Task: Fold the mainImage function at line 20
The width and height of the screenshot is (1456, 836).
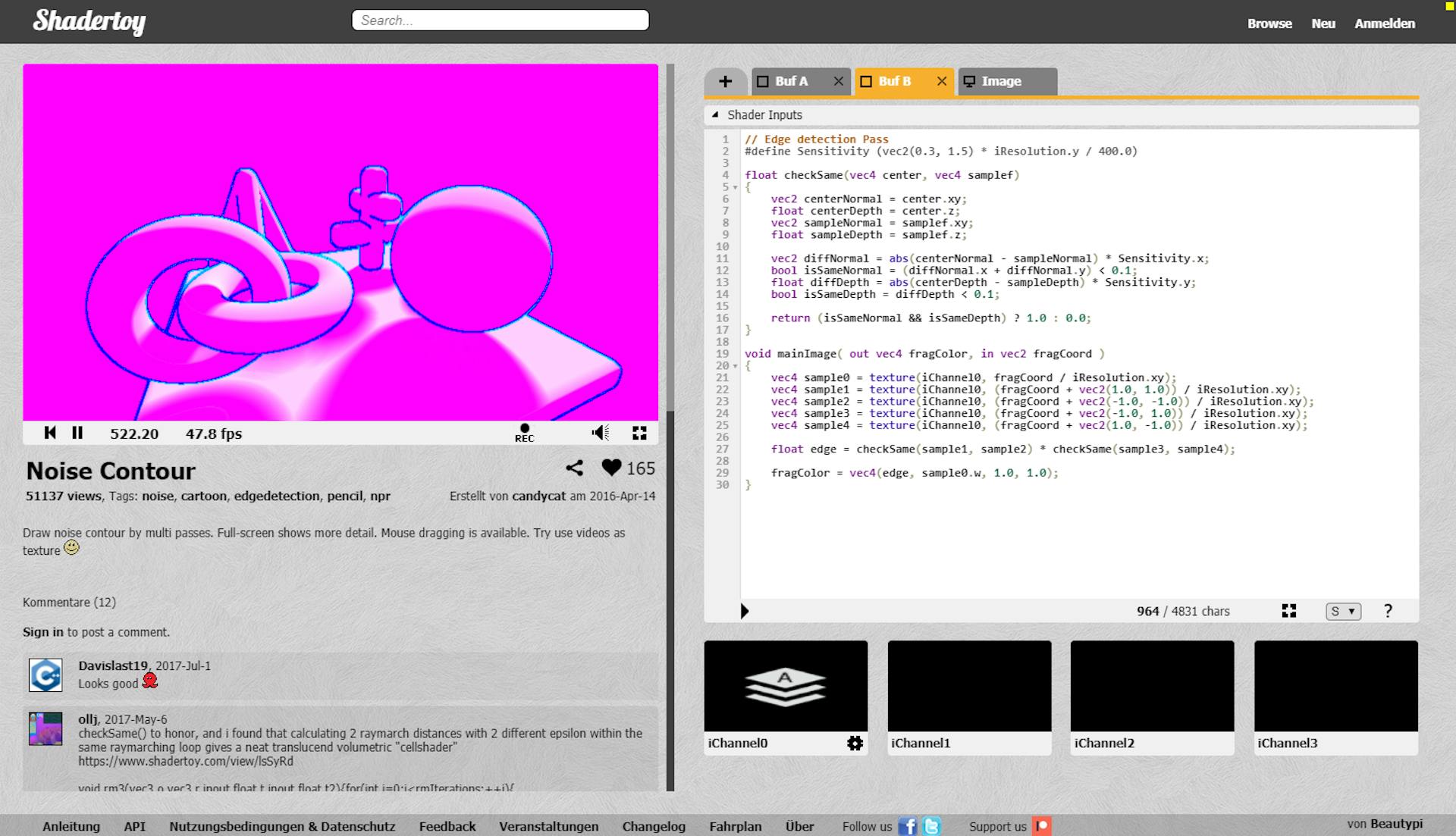Action: coord(734,365)
